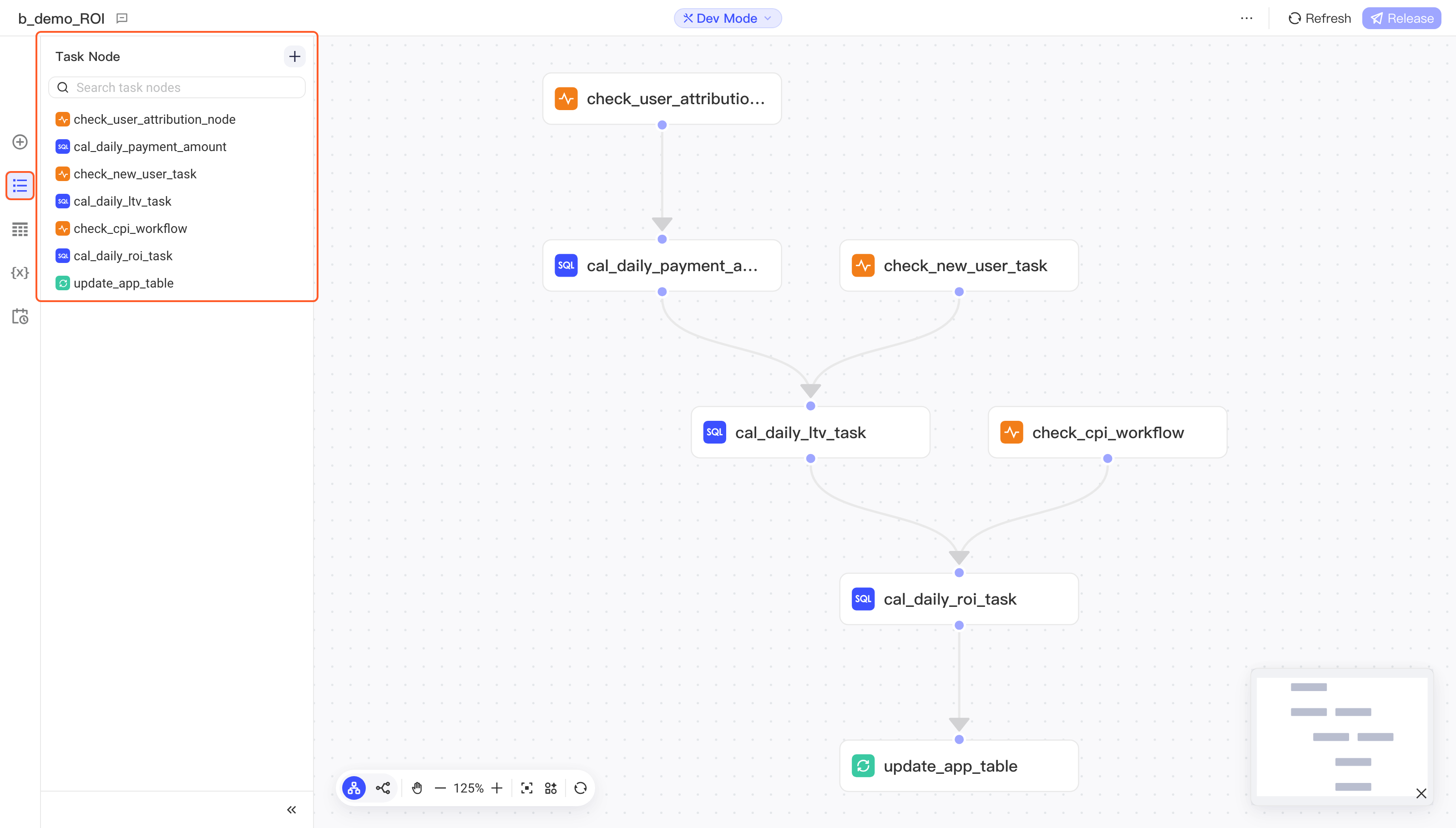Click the check_new_user_task canvas node

pos(959,266)
